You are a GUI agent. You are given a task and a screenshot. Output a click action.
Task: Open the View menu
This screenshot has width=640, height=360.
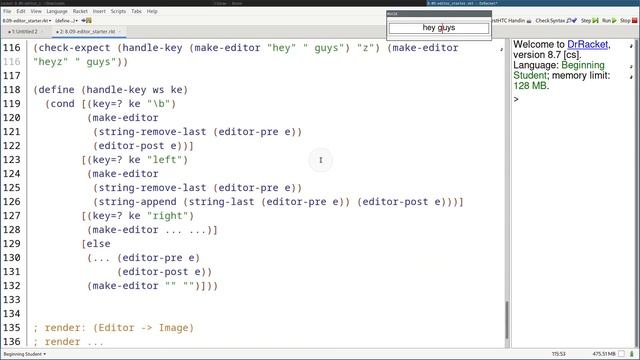point(36,11)
